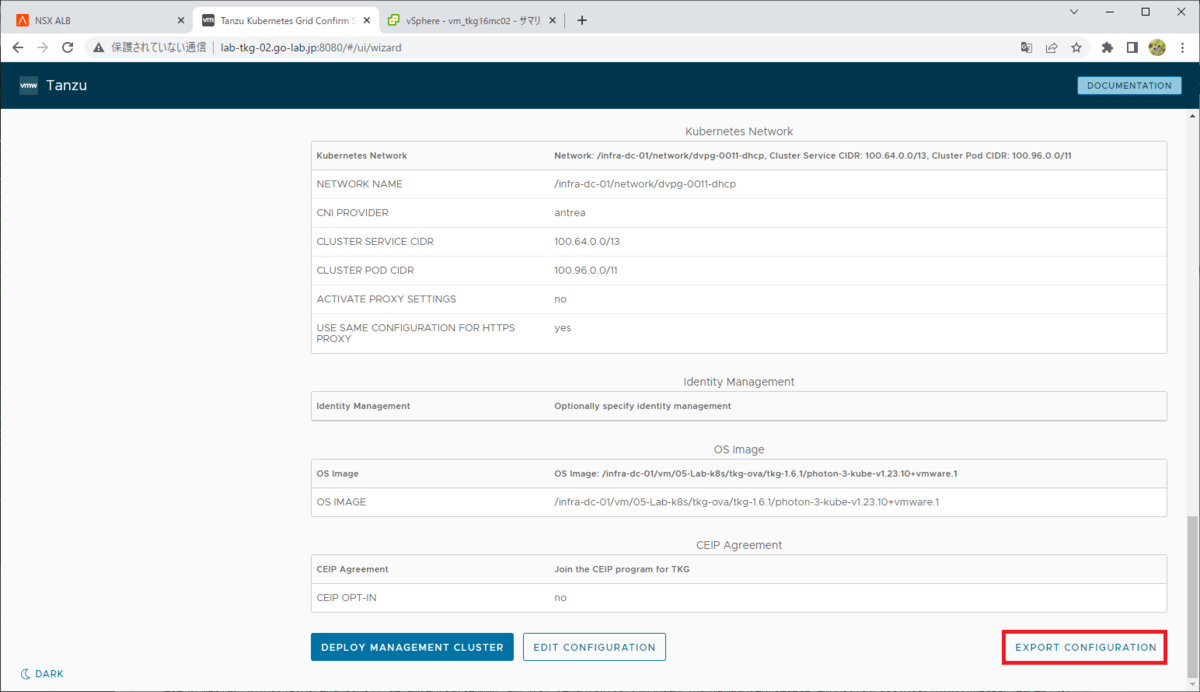
Task: Click the translate page icon
Action: click(1026, 47)
